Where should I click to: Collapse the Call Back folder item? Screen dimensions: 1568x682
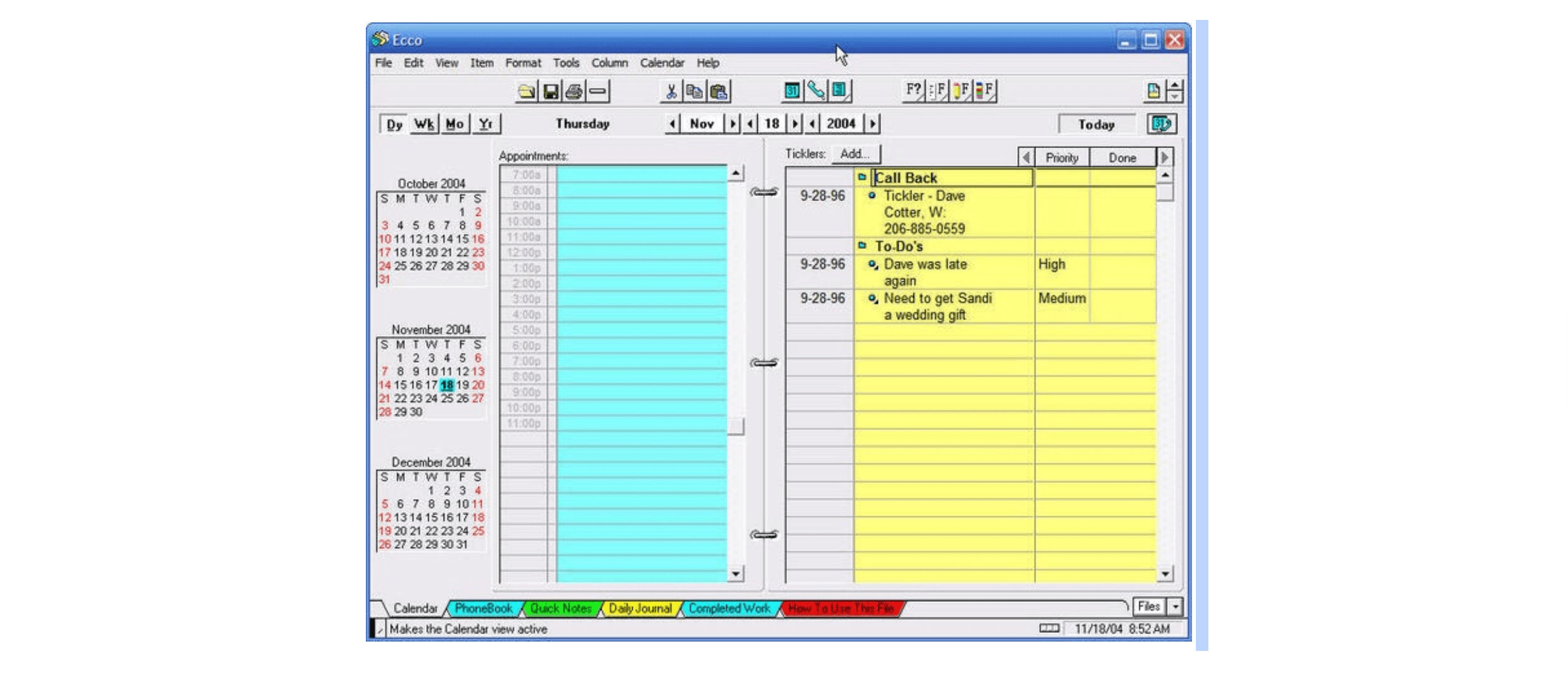point(862,177)
